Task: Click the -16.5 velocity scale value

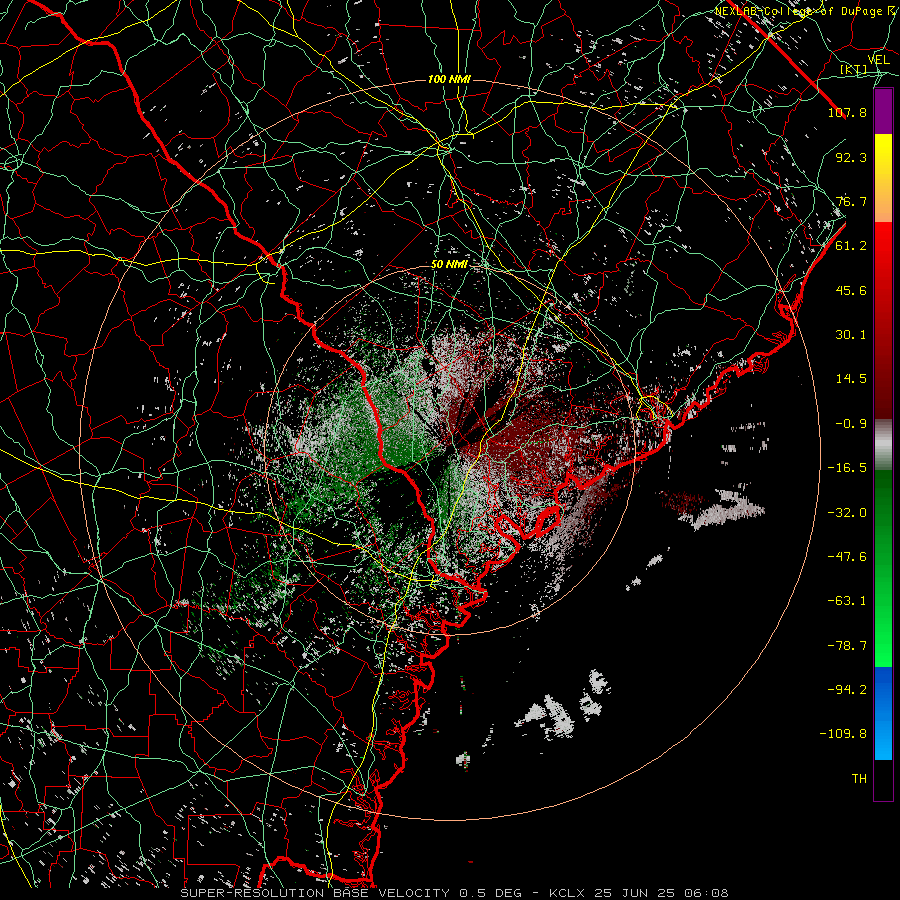Action: coord(847,468)
